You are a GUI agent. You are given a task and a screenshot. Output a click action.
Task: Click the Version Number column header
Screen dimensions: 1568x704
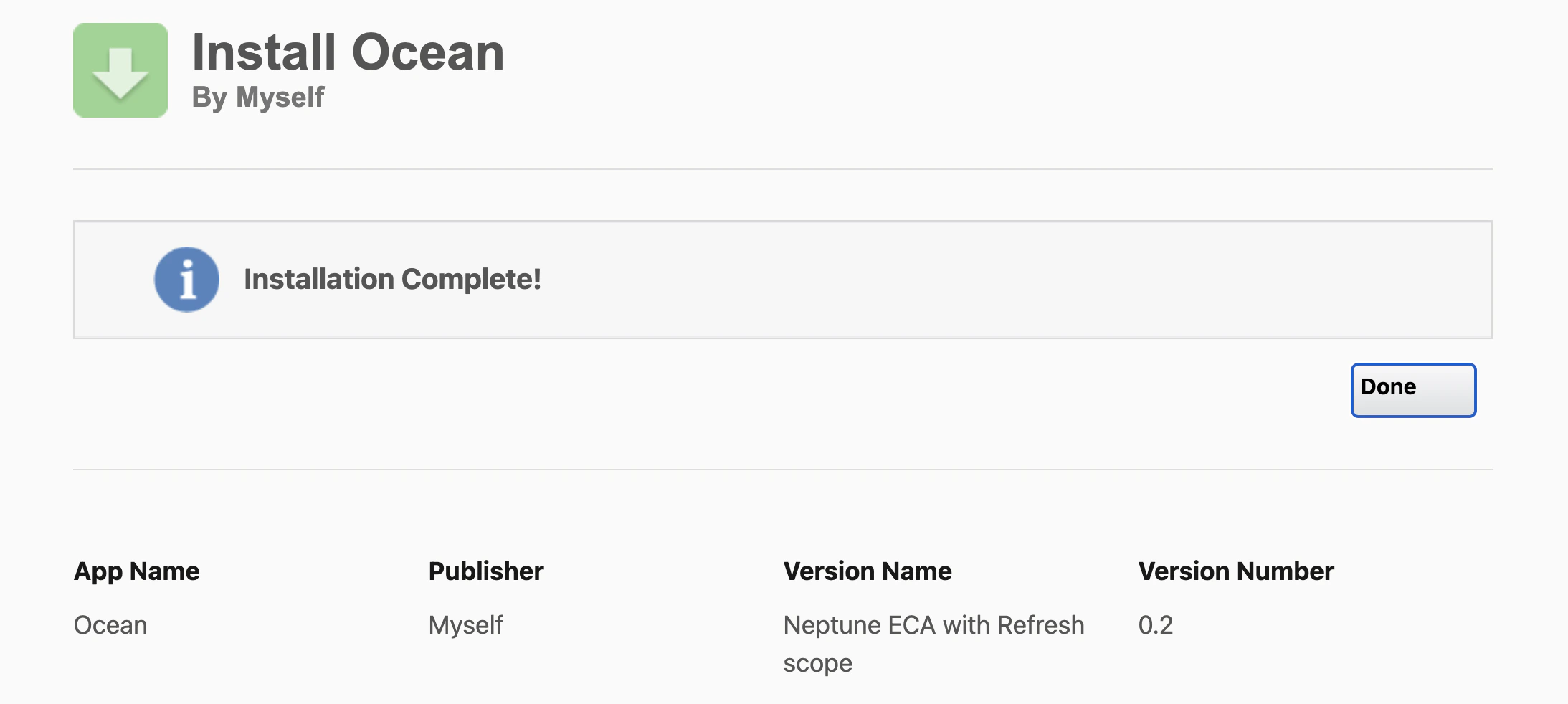[1236, 571]
